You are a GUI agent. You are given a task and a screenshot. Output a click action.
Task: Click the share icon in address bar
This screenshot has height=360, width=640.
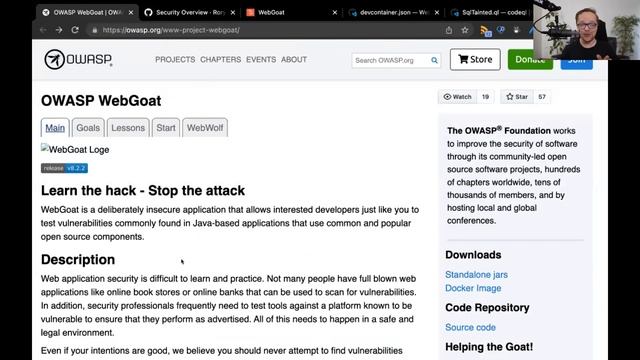tap(449, 30)
